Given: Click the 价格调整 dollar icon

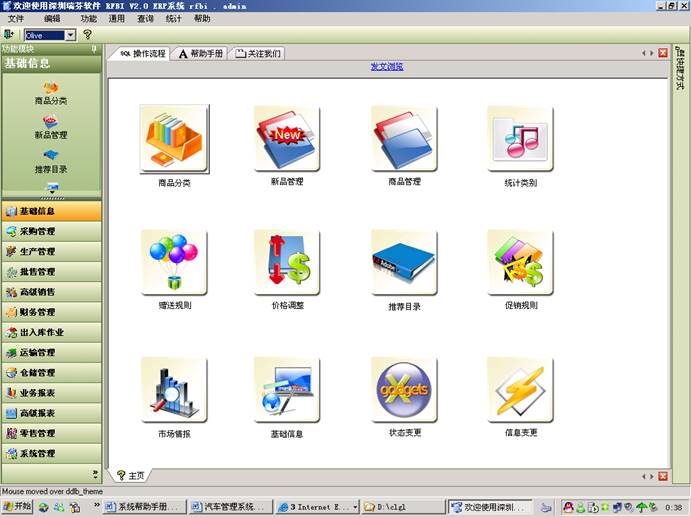Looking at the screenshot, I should (287, 263).
